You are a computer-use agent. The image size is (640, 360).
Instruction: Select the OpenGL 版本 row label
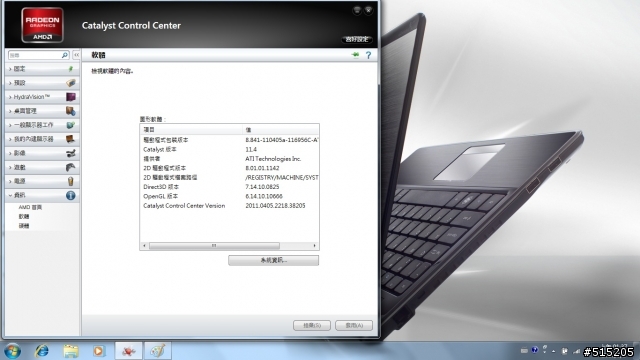click(x=160, y=196)
